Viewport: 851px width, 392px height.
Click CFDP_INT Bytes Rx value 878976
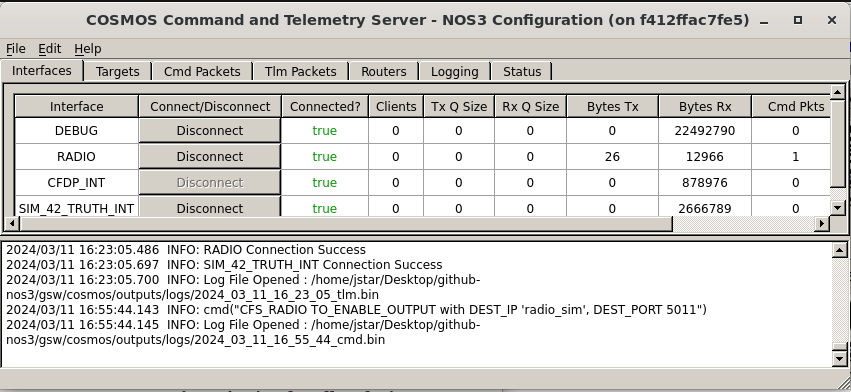(x=704, y=183)
